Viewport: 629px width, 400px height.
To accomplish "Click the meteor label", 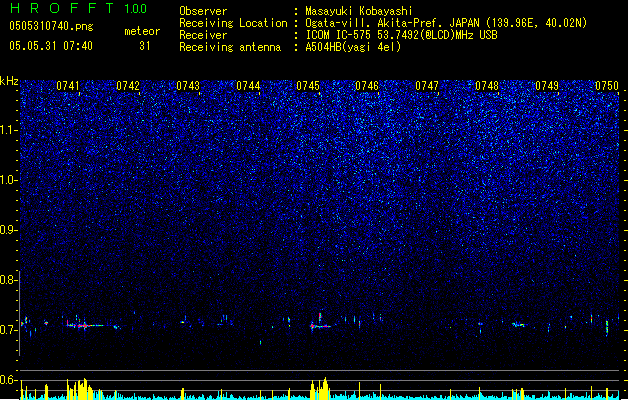I will click(142, 31).
